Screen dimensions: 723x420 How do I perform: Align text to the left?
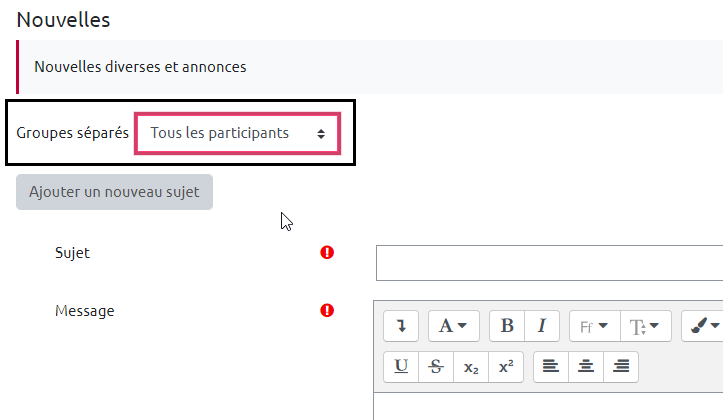(551, 367)
